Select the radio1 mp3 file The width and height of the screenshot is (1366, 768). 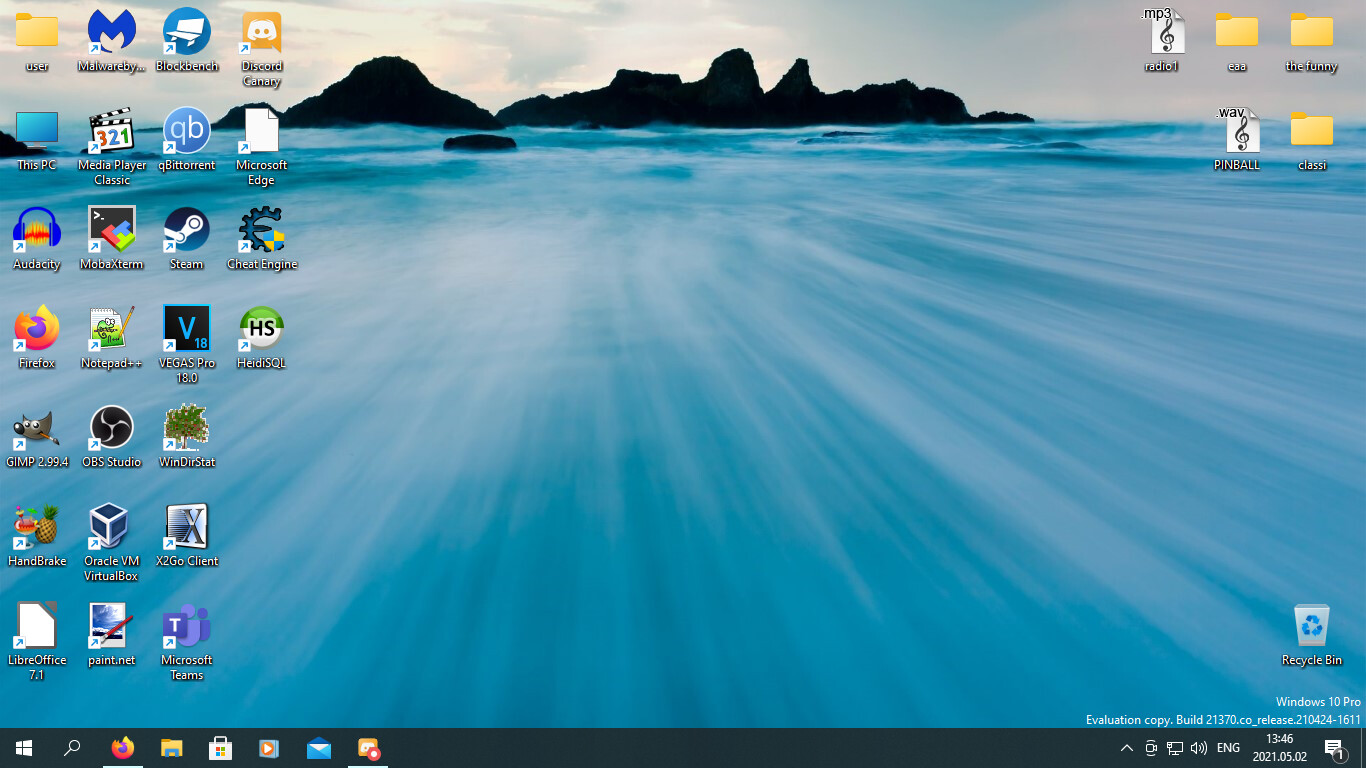point(1162,41)
